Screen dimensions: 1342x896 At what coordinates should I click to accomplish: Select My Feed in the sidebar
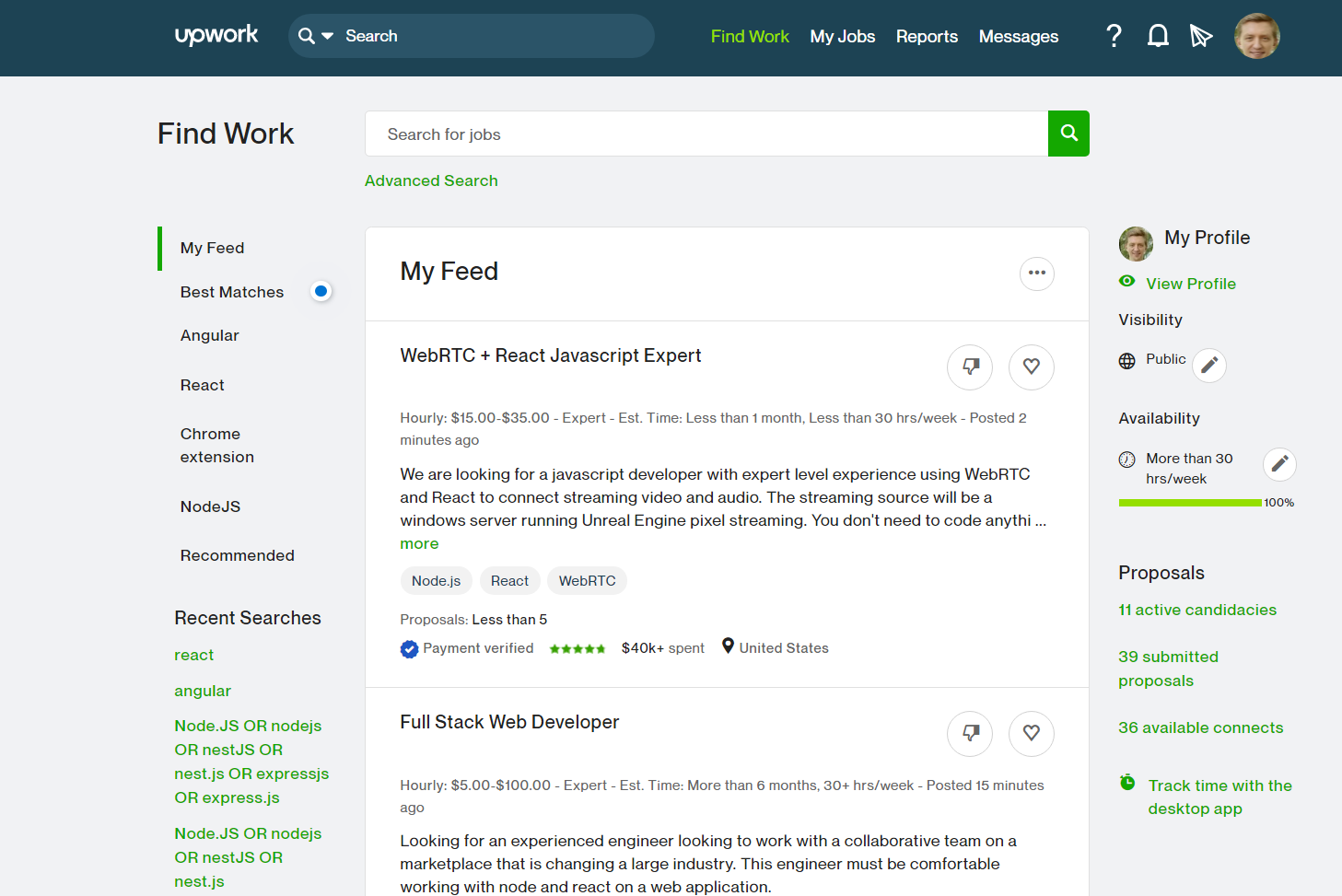(x=212, y=248)
